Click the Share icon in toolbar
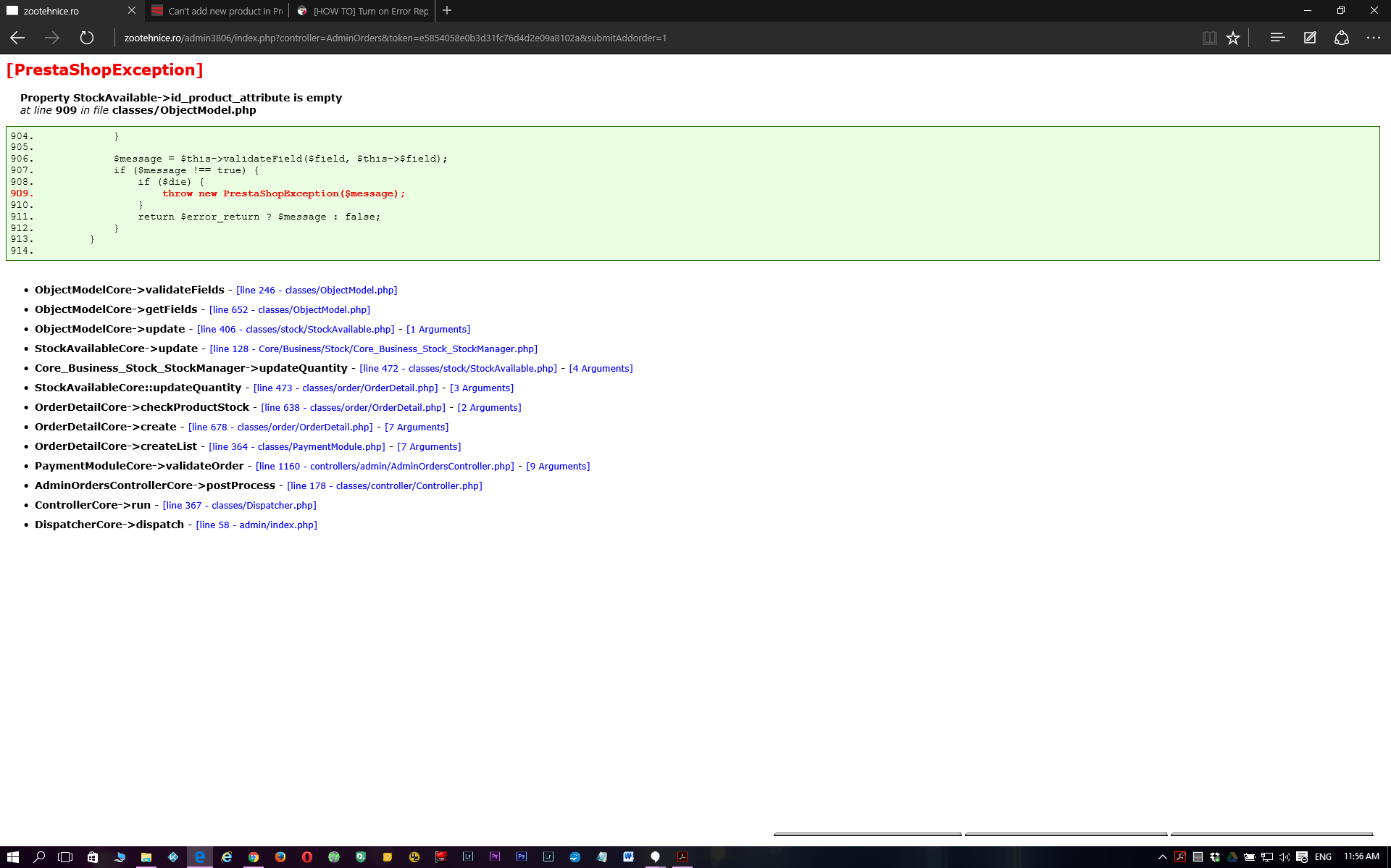This screenshot has height=868, width=1391. tap(1342, 38)
